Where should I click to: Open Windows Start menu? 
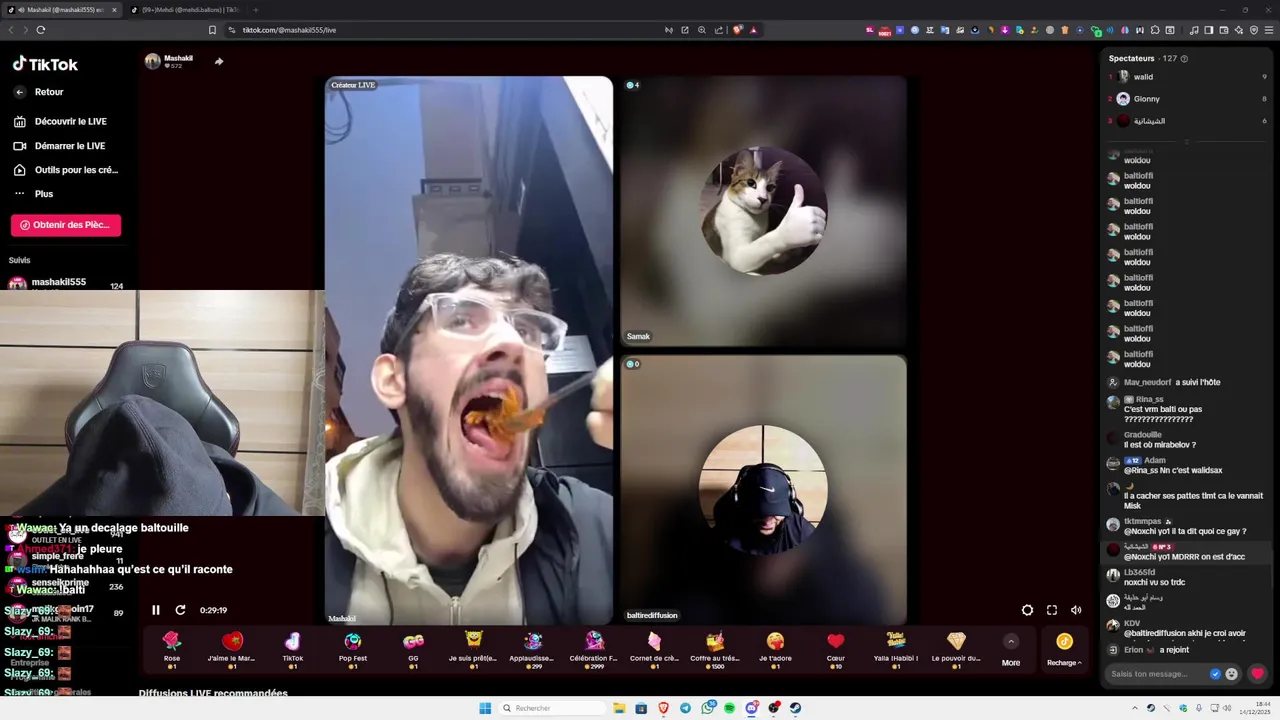pyautogui.click(x=485, y=708)
